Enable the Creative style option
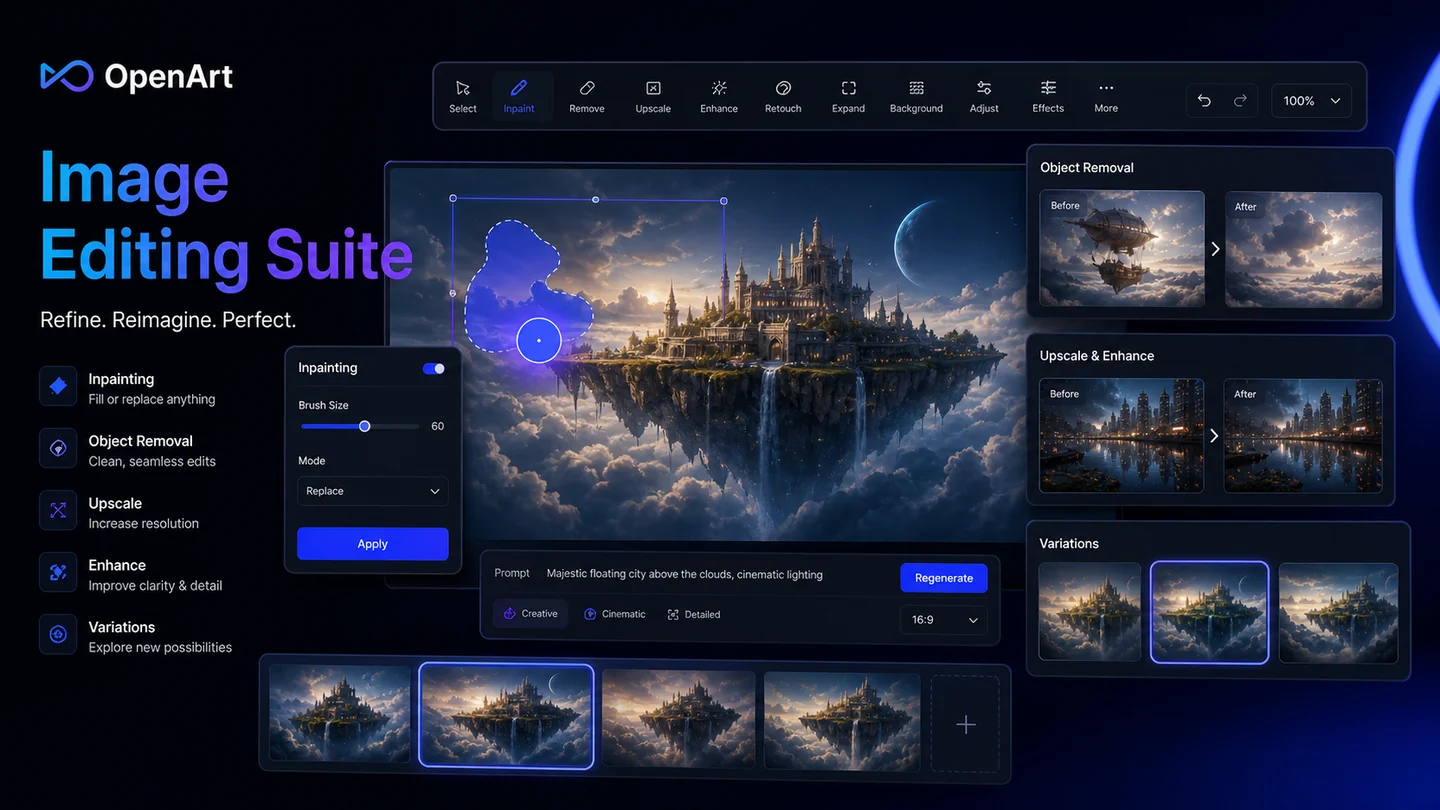 point(531,614)
